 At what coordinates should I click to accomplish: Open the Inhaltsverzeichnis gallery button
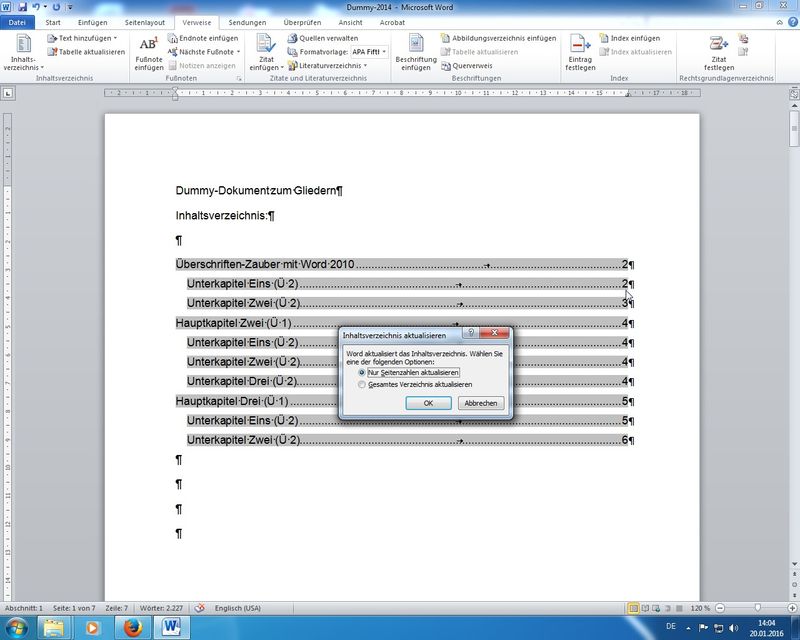(23, 52)
